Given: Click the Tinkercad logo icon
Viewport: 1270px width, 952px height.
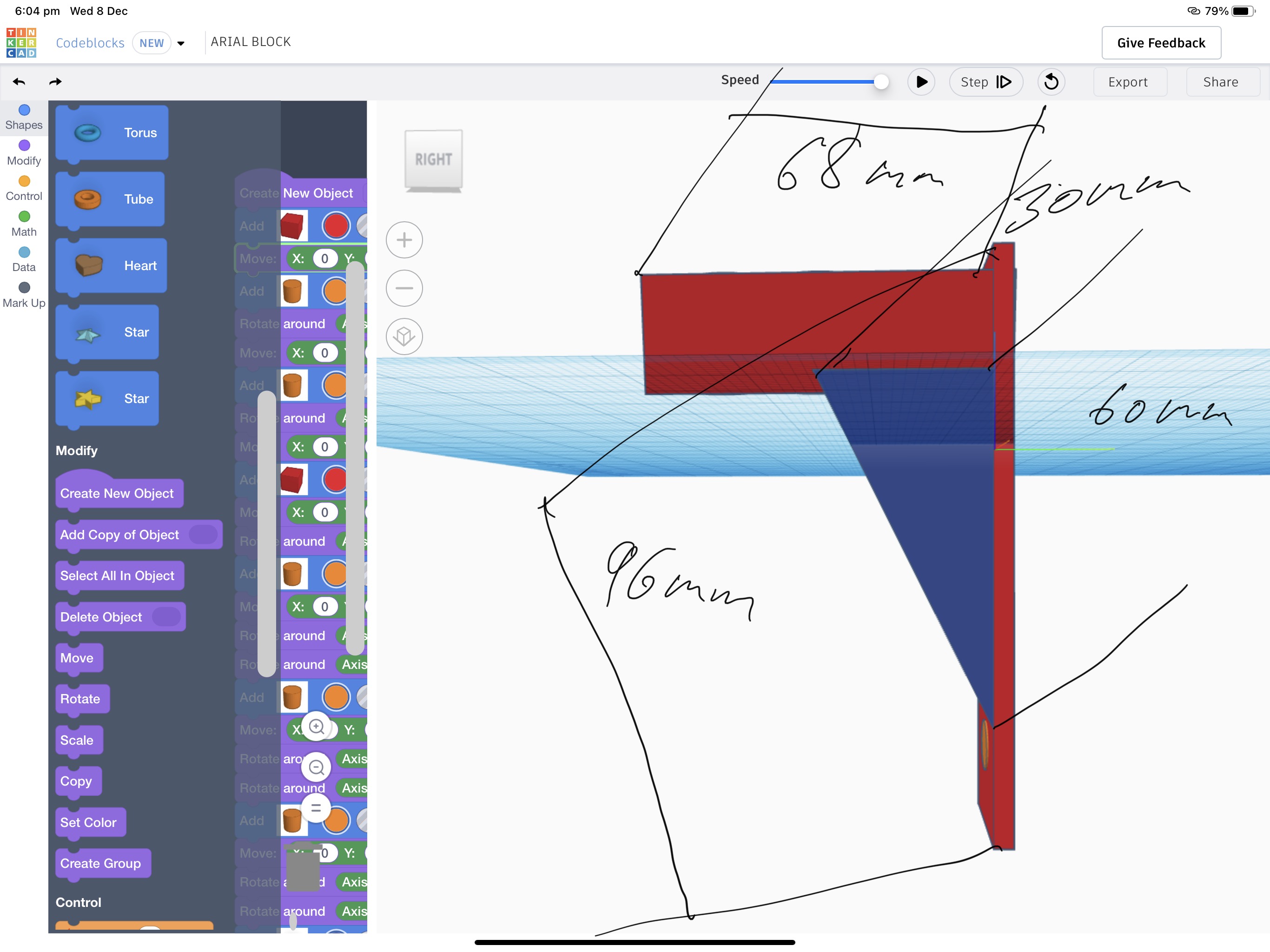Looking at the screenshot, I should pyautogui.click(x=21, y=42).
